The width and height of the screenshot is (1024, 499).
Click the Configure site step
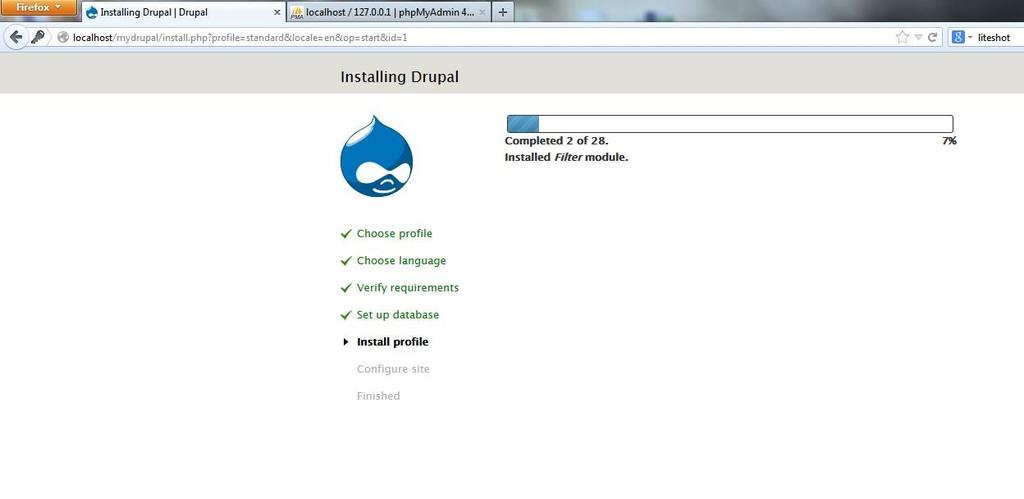pyautogui.click(x=393, y=369)
